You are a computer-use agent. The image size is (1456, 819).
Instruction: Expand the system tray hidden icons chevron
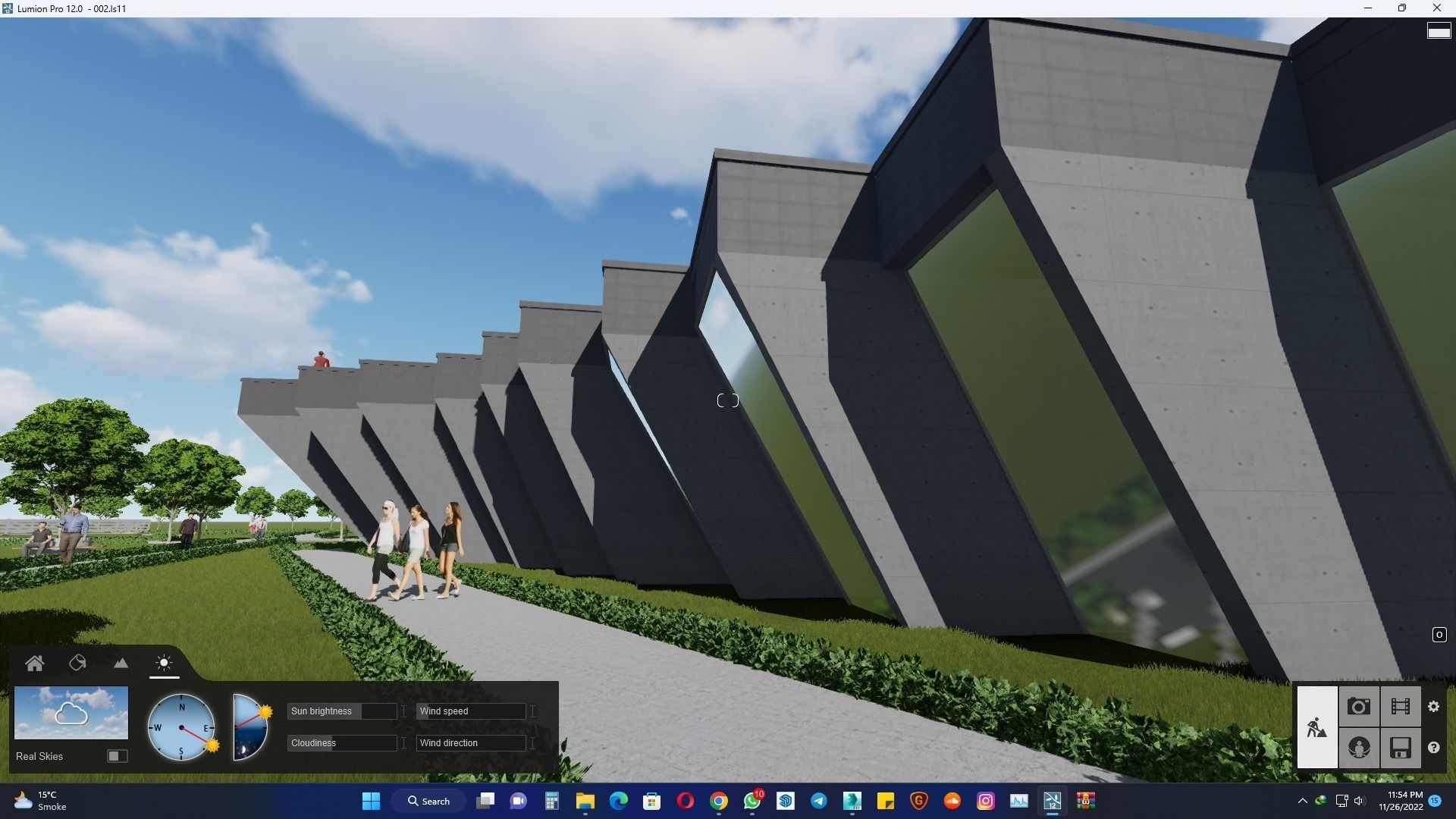[1302, 801]
